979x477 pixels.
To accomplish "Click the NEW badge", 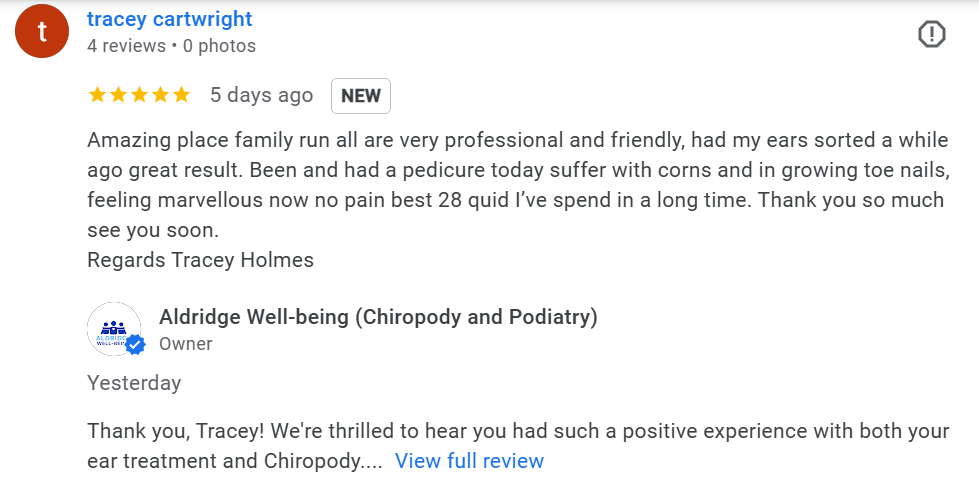I will pos(360,96).
